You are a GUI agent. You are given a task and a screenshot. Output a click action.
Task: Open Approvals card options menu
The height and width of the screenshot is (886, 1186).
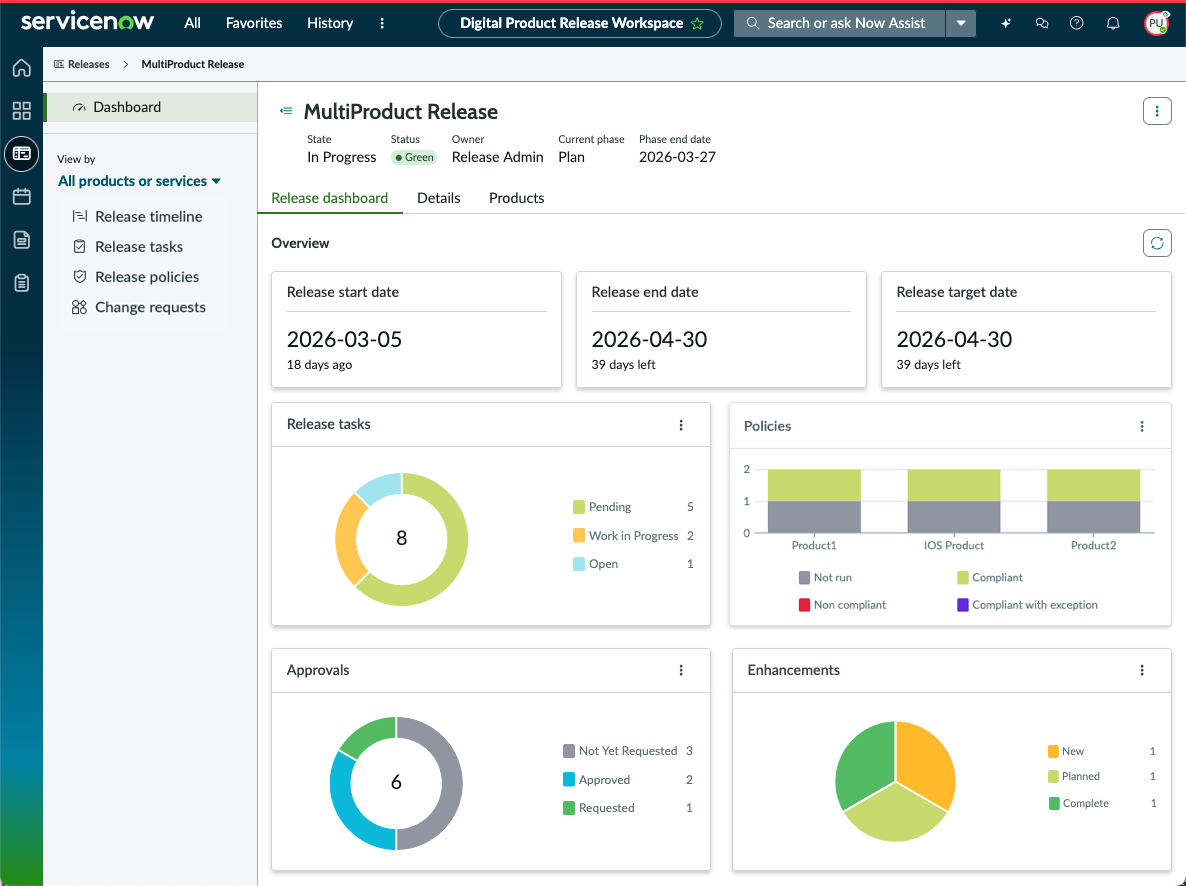pos(681,670)
